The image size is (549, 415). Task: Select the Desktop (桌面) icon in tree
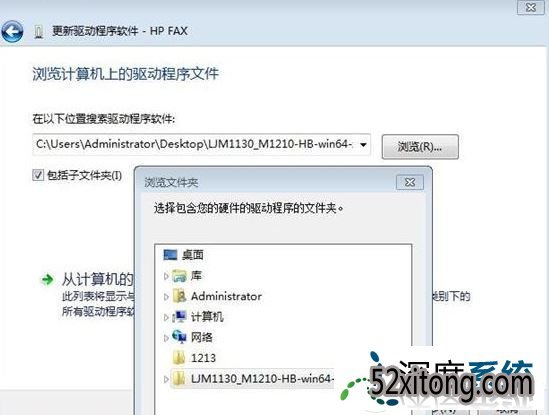tap(170, 255)
